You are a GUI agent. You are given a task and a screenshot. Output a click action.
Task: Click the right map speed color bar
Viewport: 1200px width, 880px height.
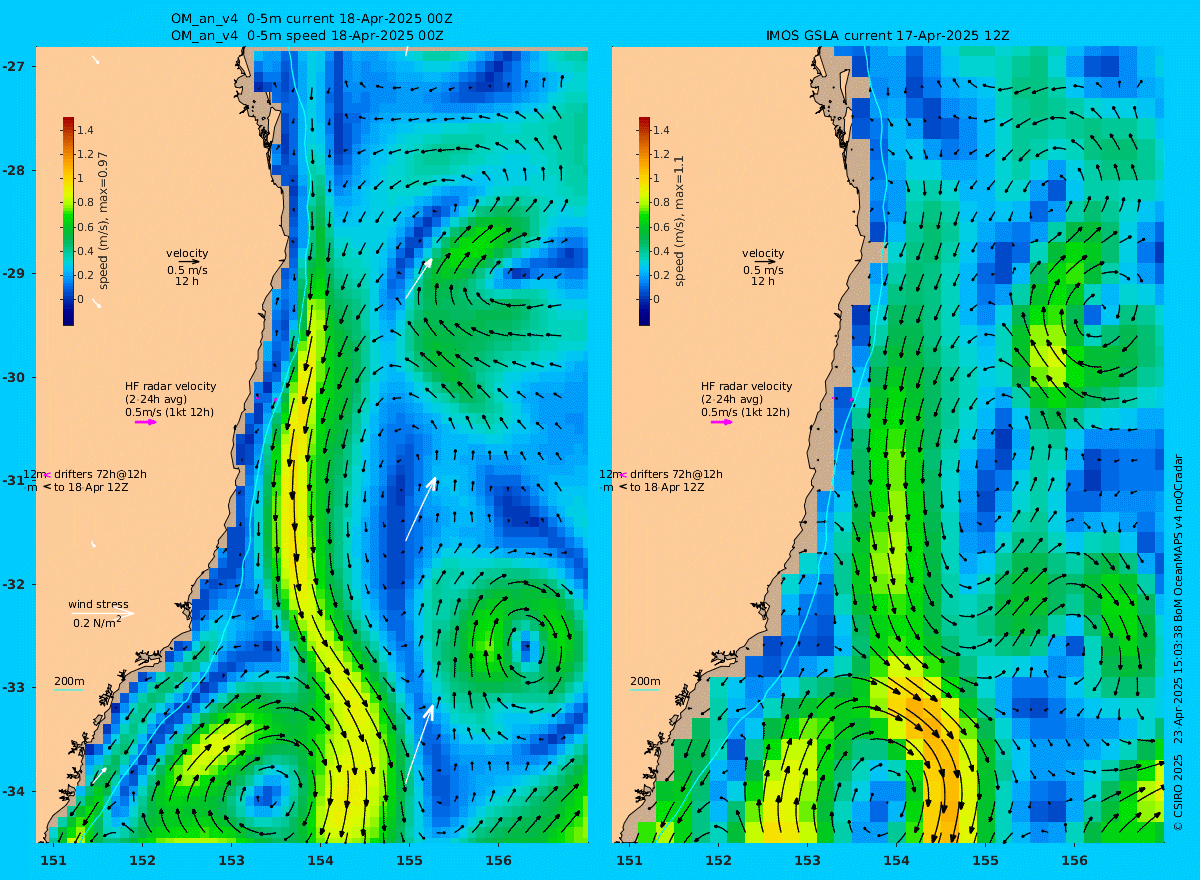[644, 221]
